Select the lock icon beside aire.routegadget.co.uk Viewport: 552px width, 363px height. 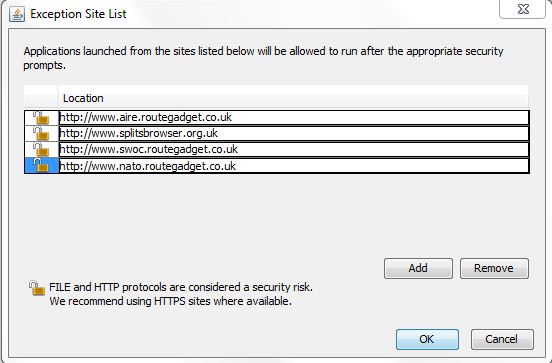click(41, 117)
